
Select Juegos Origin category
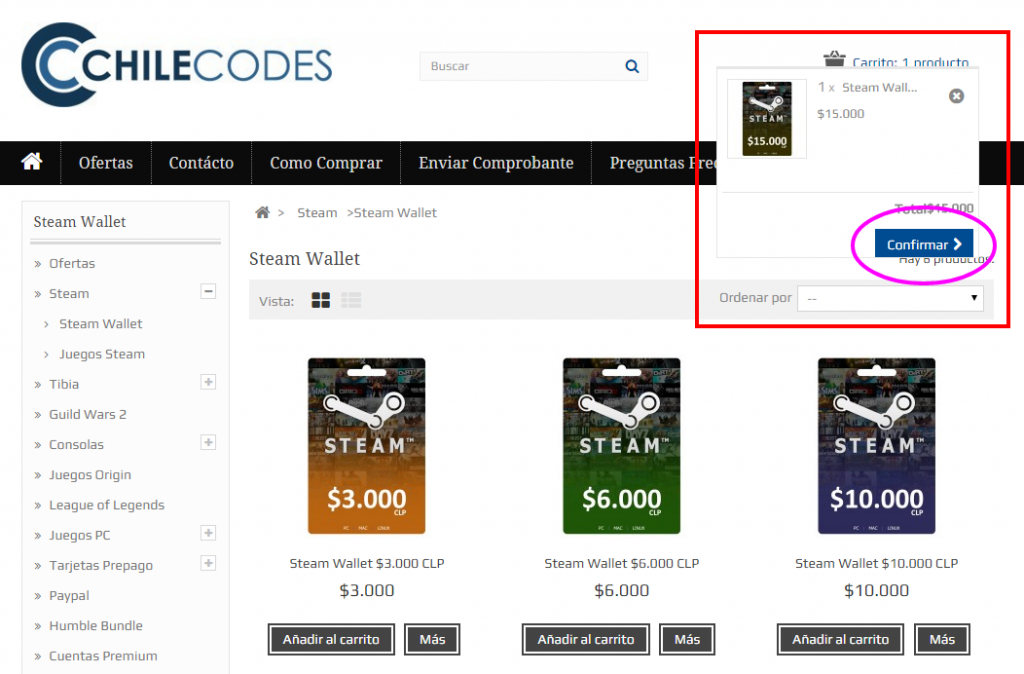90,475
